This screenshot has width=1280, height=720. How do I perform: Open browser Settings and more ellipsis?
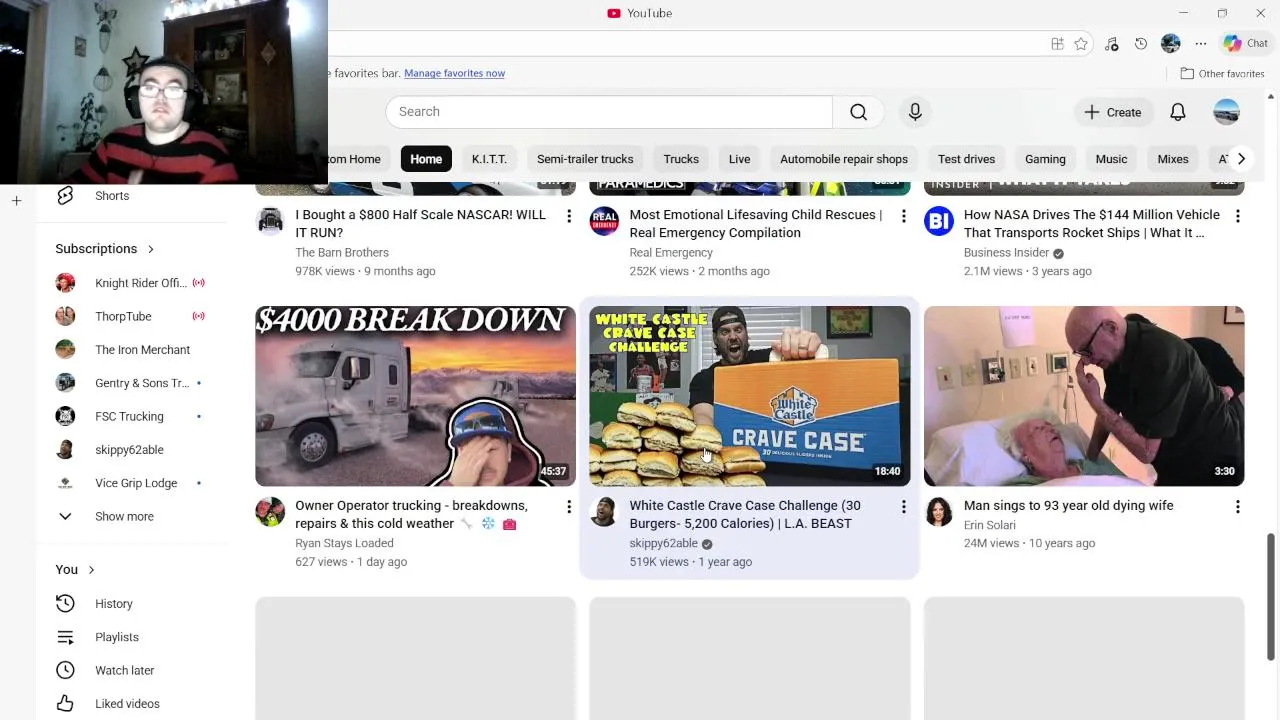1201,44
